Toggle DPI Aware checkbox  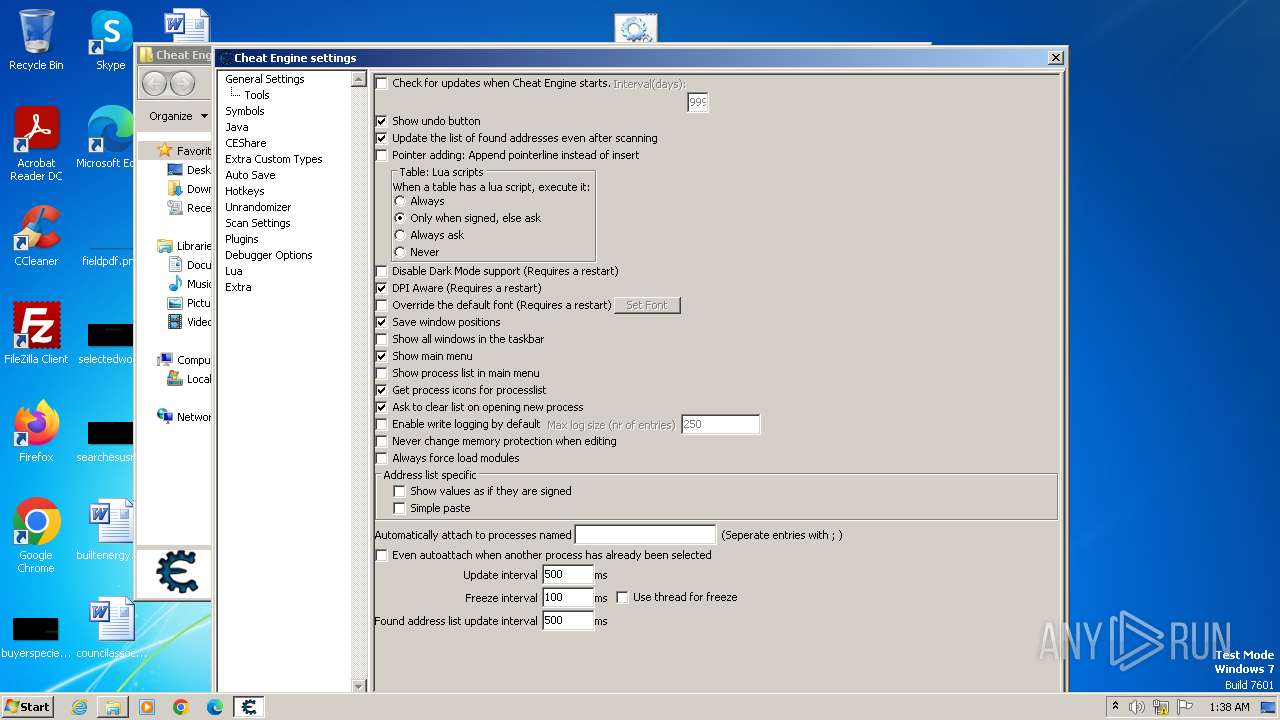(x=382, y=288)
